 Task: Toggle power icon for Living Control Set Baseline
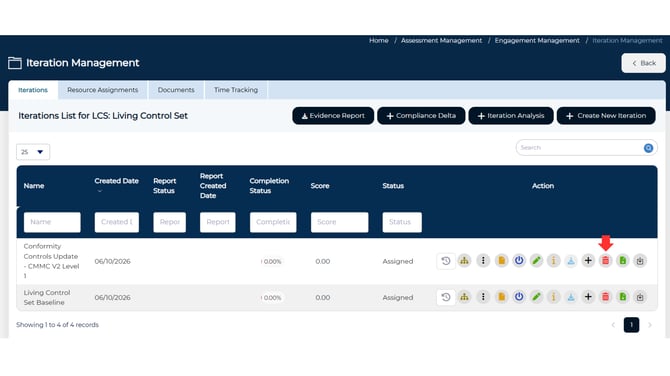(x=519, y=297)
